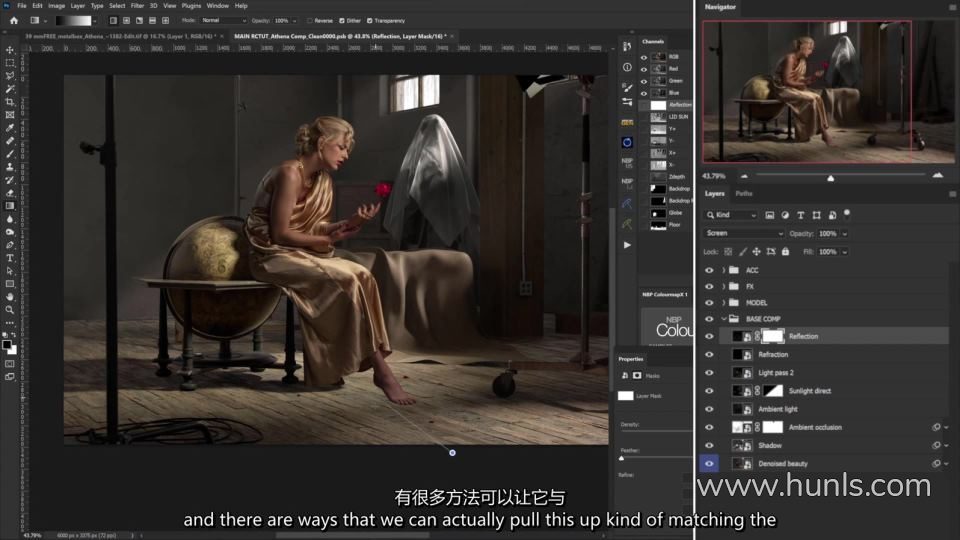
Task: Switch to the Paths tab
Action: (744, 193)
